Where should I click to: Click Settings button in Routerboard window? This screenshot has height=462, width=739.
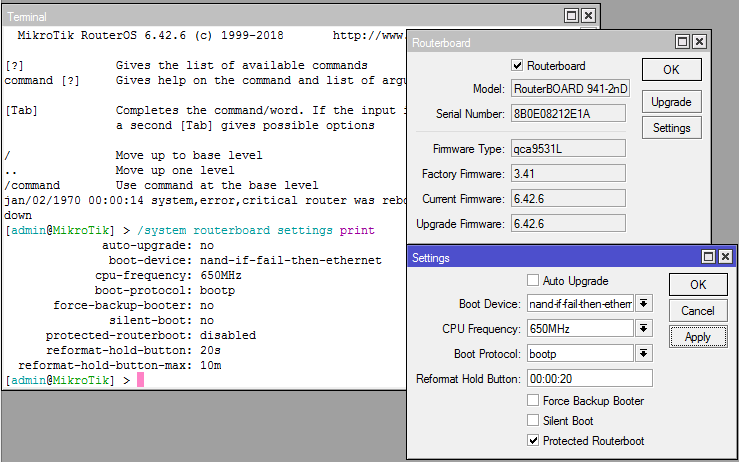(672, 128)
